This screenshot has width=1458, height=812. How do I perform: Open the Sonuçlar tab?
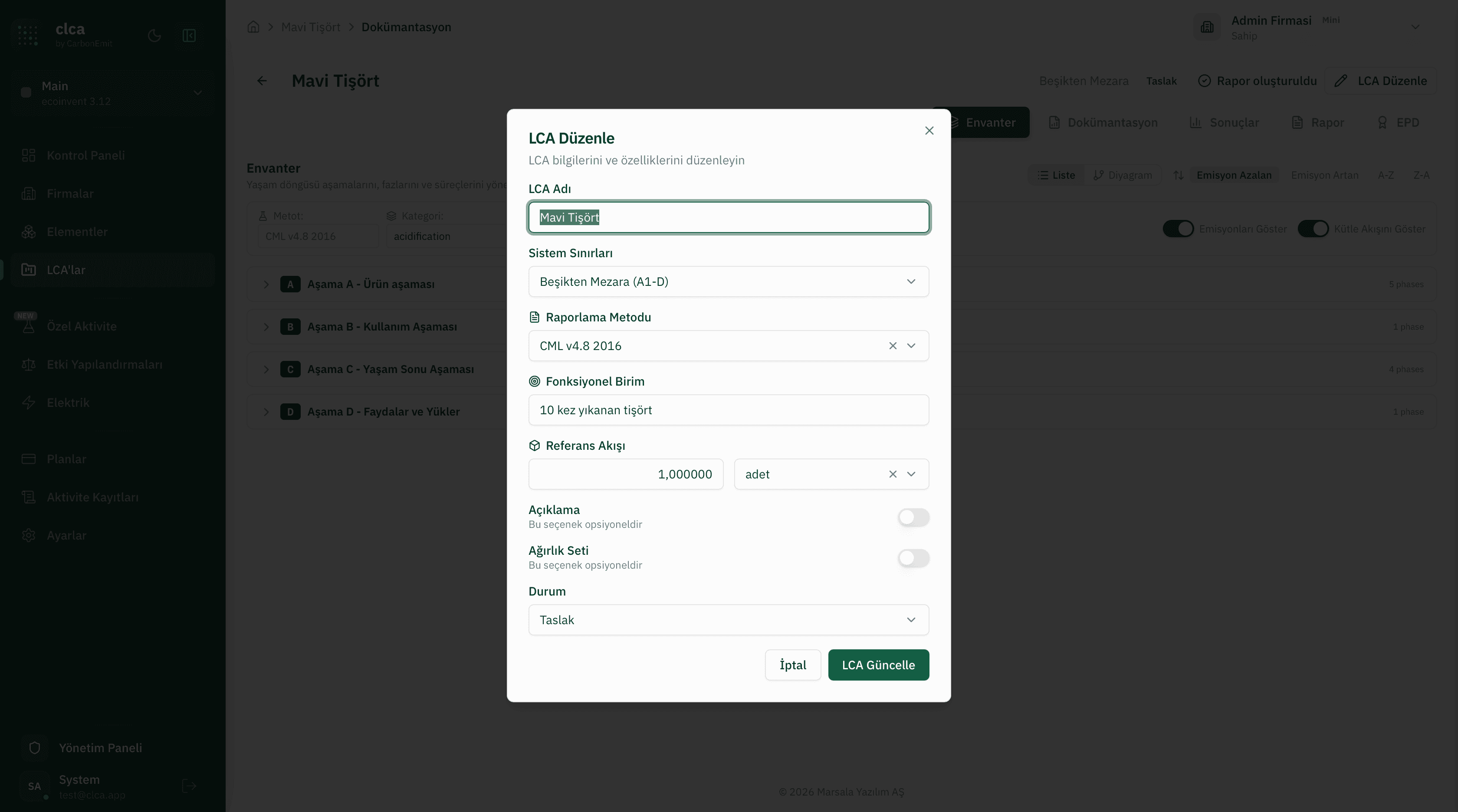[x=1224, y=123]
